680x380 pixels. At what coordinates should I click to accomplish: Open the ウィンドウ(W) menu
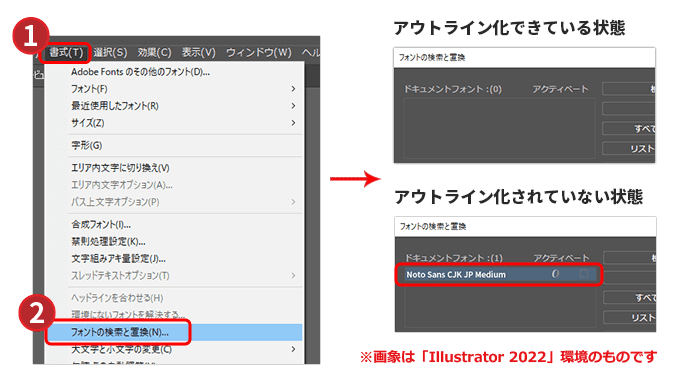(258, 52)
